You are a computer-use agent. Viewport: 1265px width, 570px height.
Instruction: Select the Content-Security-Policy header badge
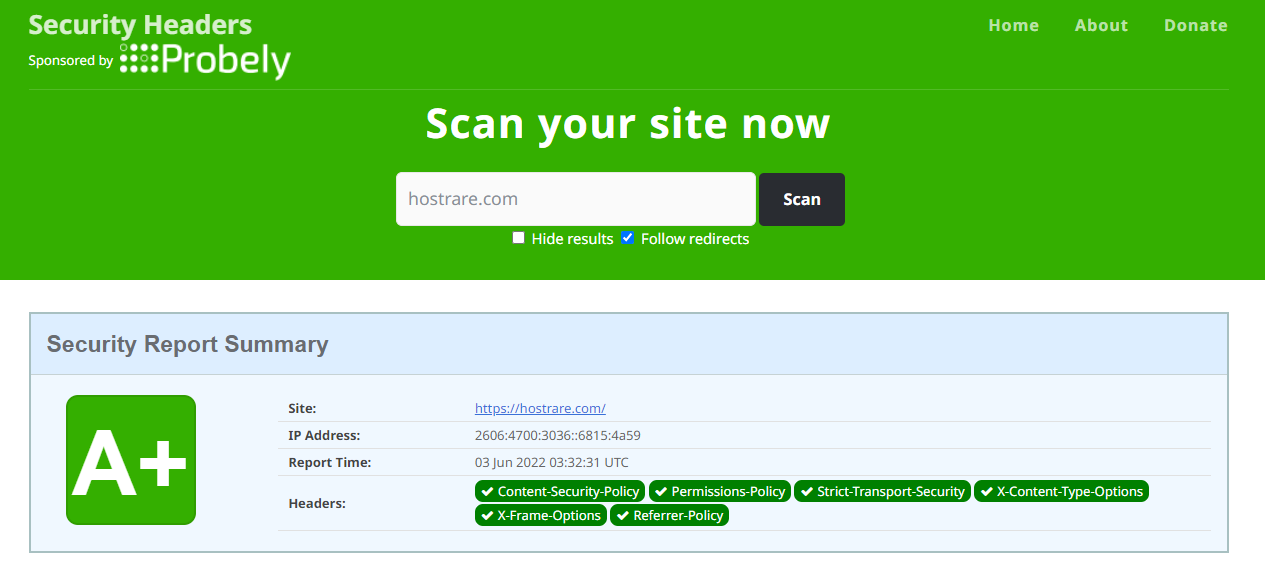coord(560,491)
